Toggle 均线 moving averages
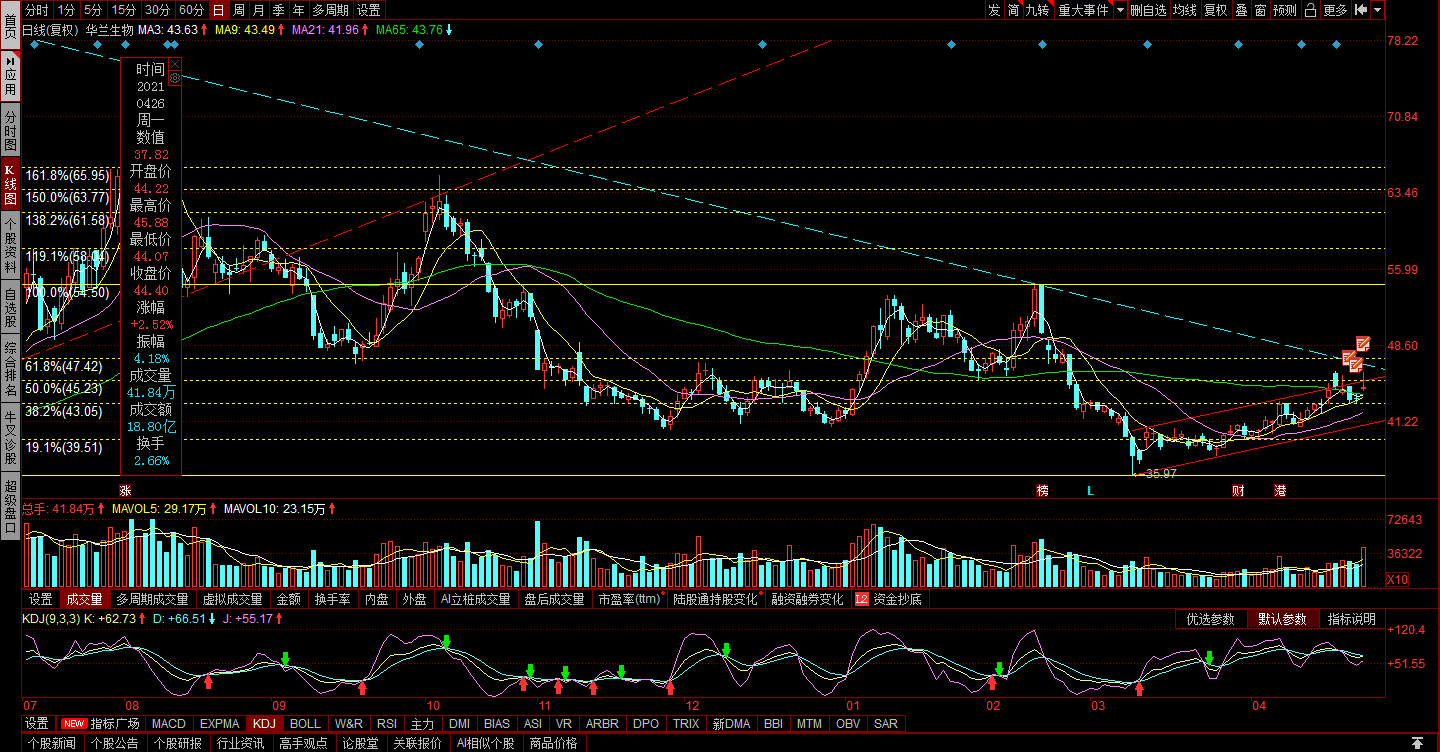This screenshot has height=752, width=1440. click(x=1185, y=10)
